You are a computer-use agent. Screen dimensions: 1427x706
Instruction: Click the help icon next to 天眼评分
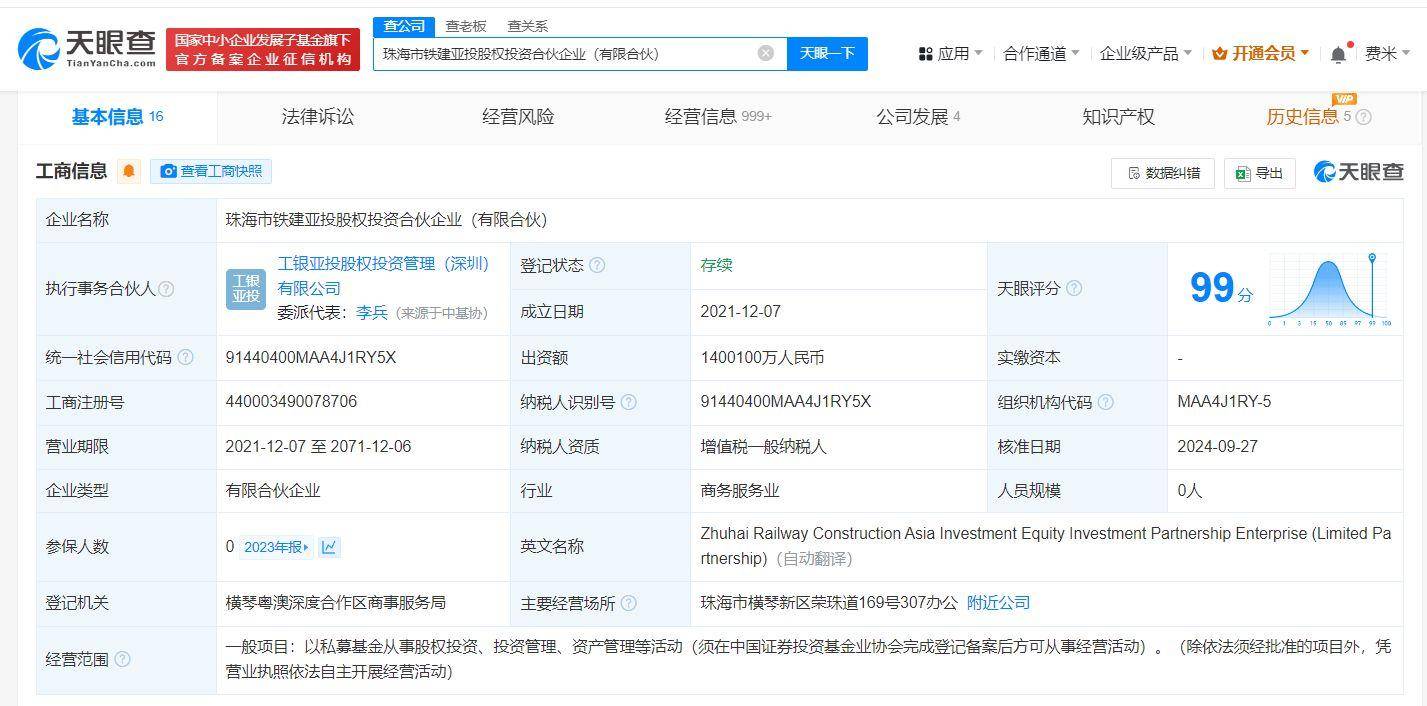[1074, 288]
